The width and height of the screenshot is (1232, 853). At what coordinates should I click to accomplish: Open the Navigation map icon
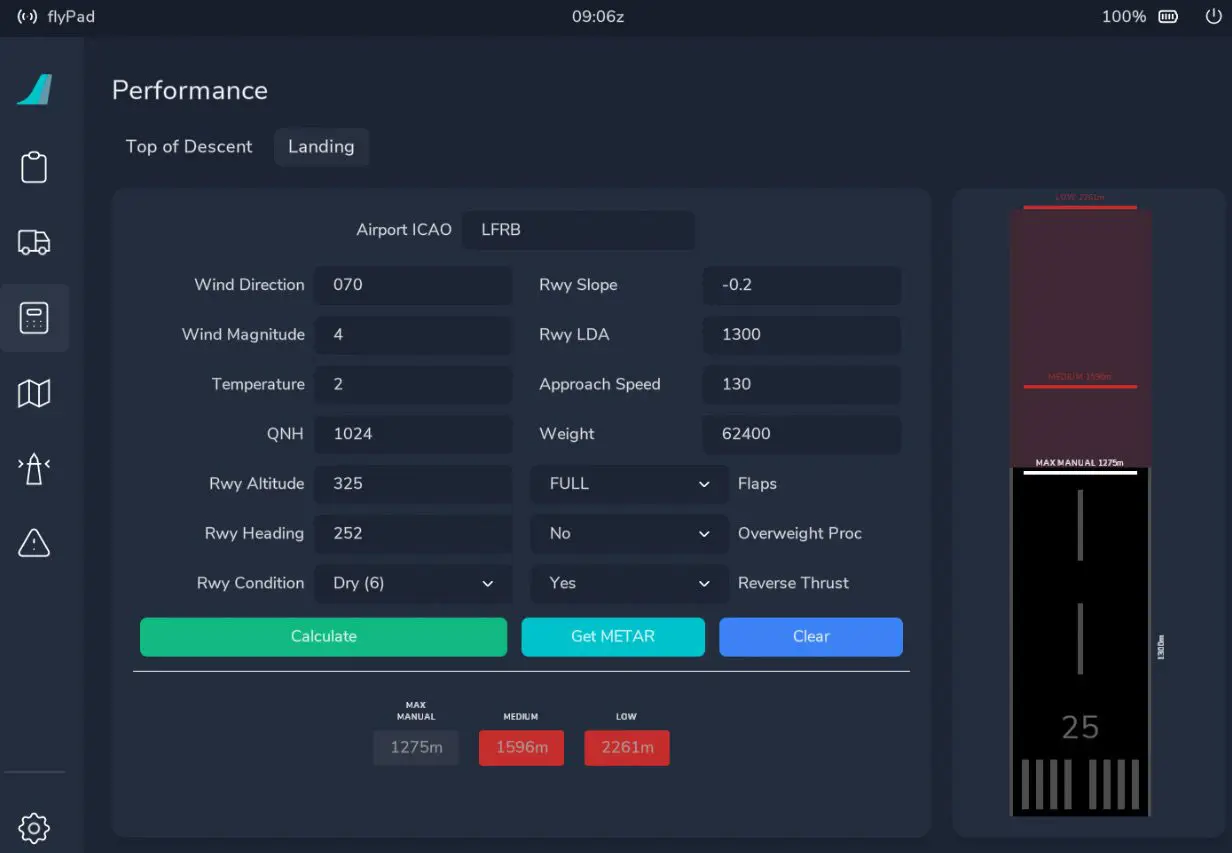(34, 393)
